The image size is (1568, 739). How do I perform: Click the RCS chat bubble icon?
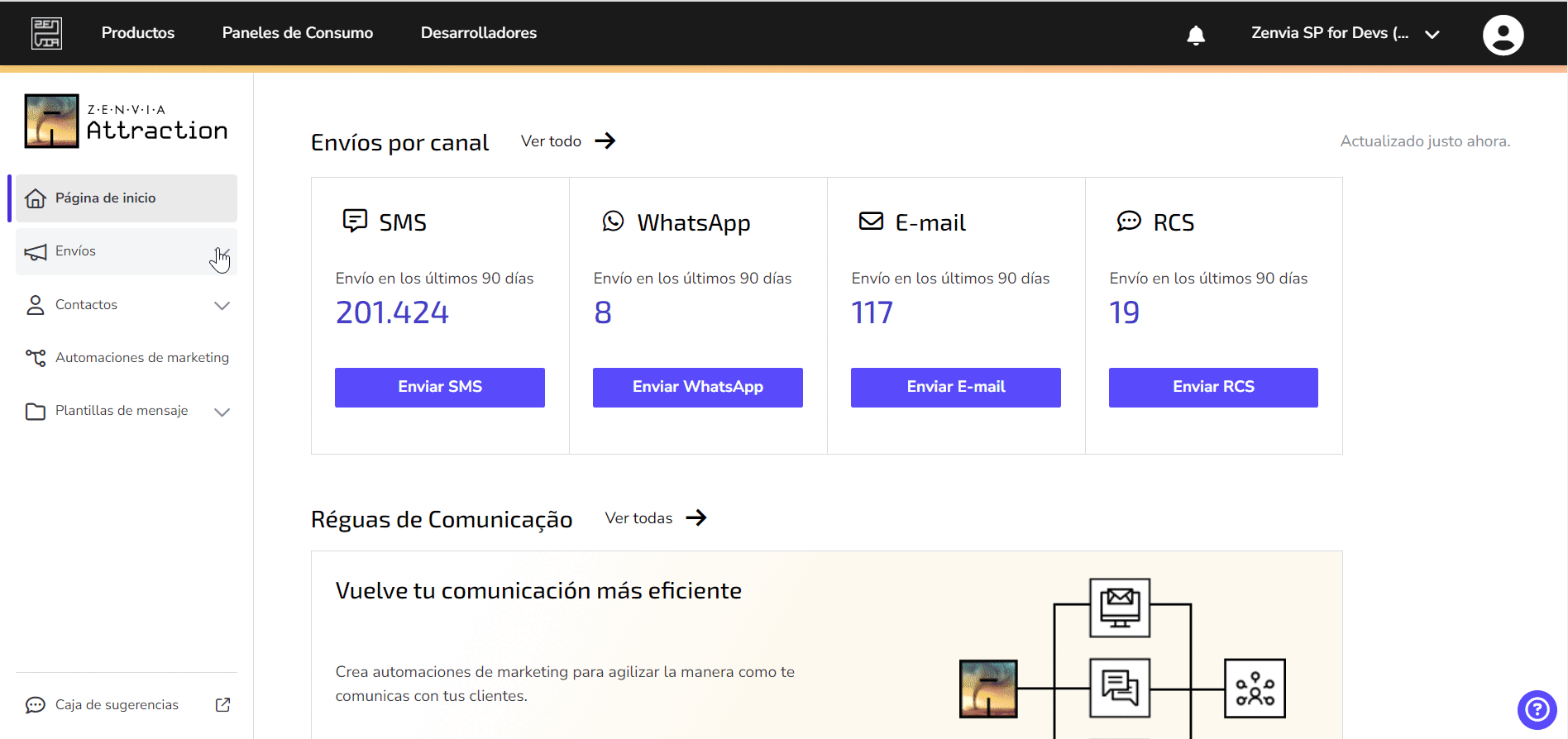(1129, 221)
